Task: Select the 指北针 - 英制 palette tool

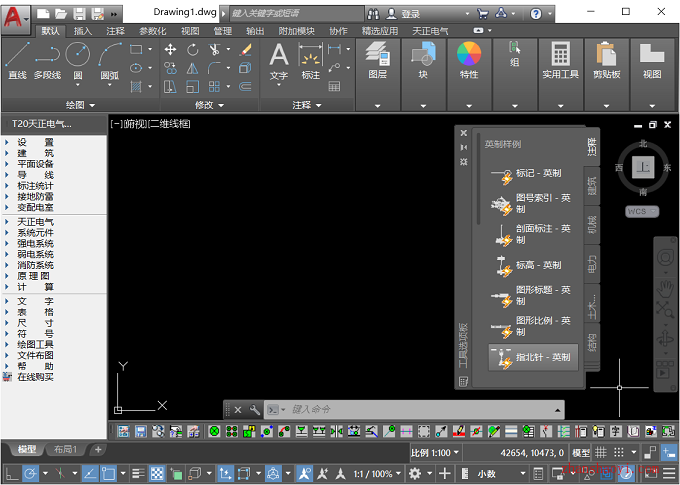Action: 534,357
